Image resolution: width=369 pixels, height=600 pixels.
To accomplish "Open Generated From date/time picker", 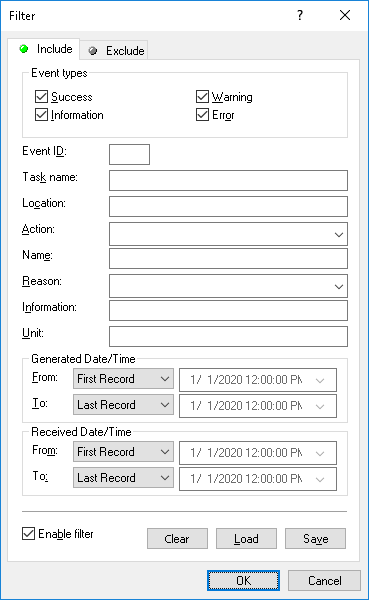I will [x=258, y=380].
